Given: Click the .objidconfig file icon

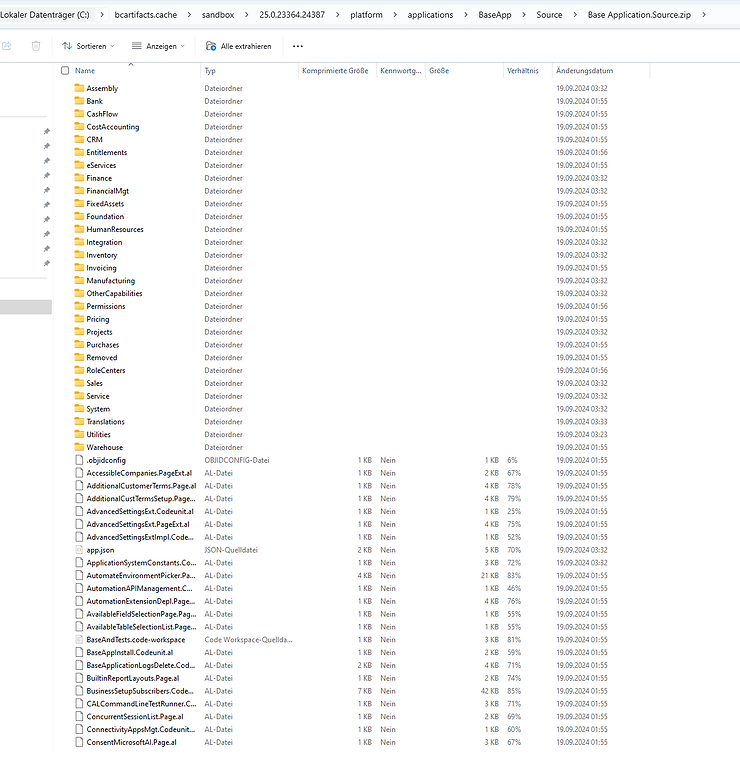Looking at the screenshot, I should (79, 460).
